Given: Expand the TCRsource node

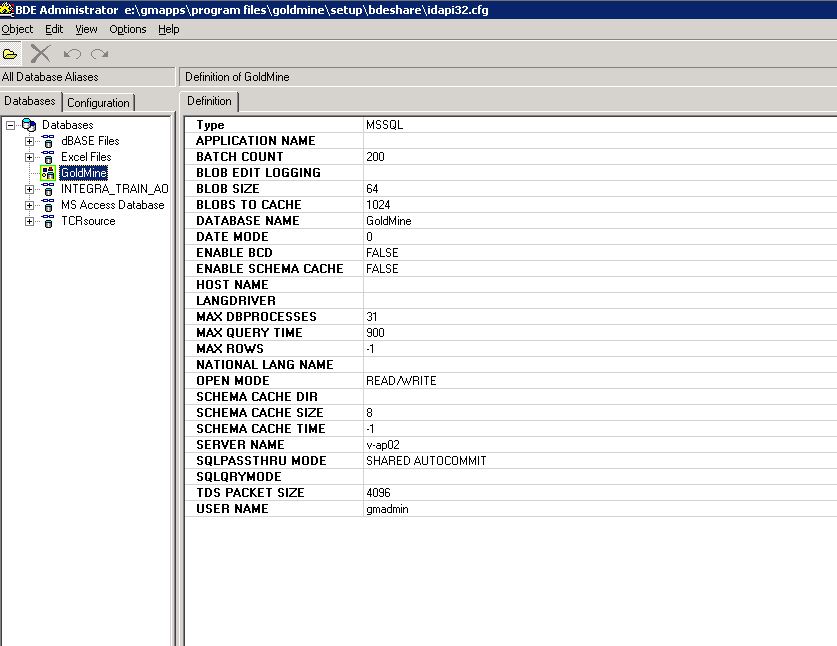Looking at the screenshot, I should point(29,222).
